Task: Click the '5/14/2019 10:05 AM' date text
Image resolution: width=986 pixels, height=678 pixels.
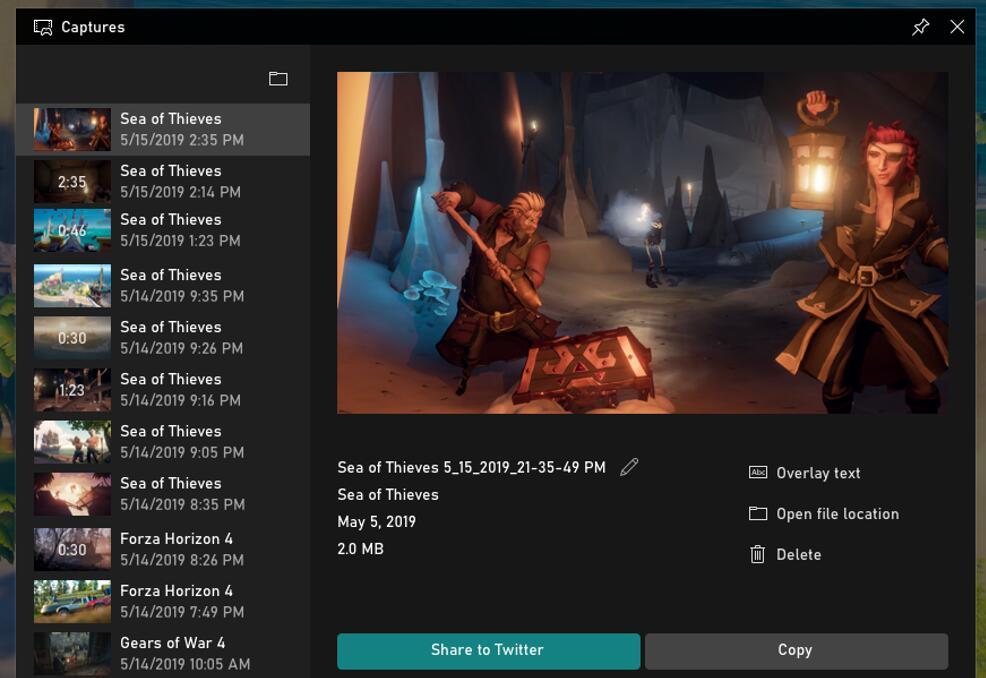Action: point(185,664)
